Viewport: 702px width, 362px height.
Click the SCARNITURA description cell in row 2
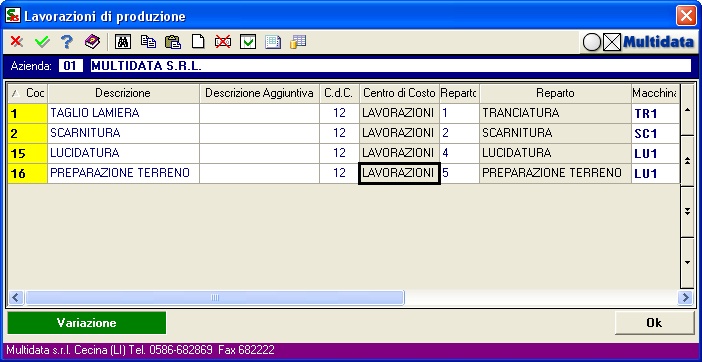coord(123,133)
